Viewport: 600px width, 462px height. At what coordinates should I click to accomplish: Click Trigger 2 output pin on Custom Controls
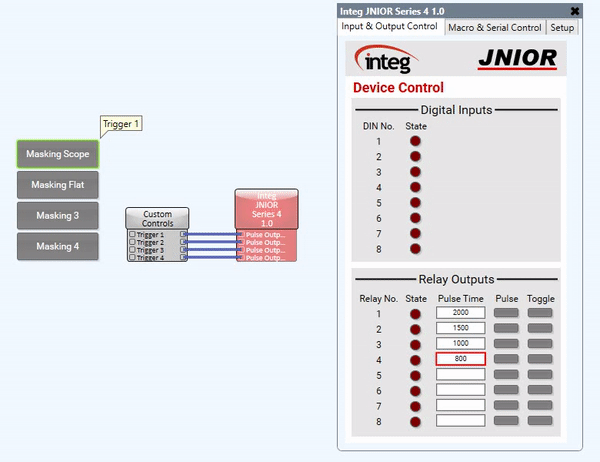click(183, 242)
